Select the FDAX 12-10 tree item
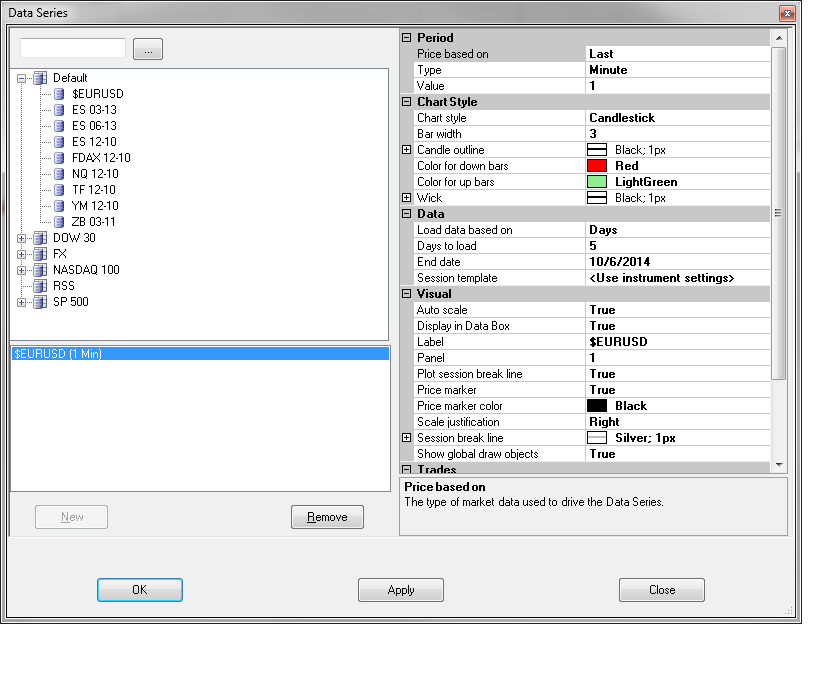Viewport: 834px width, 676px height. click(x=101, y=158)
